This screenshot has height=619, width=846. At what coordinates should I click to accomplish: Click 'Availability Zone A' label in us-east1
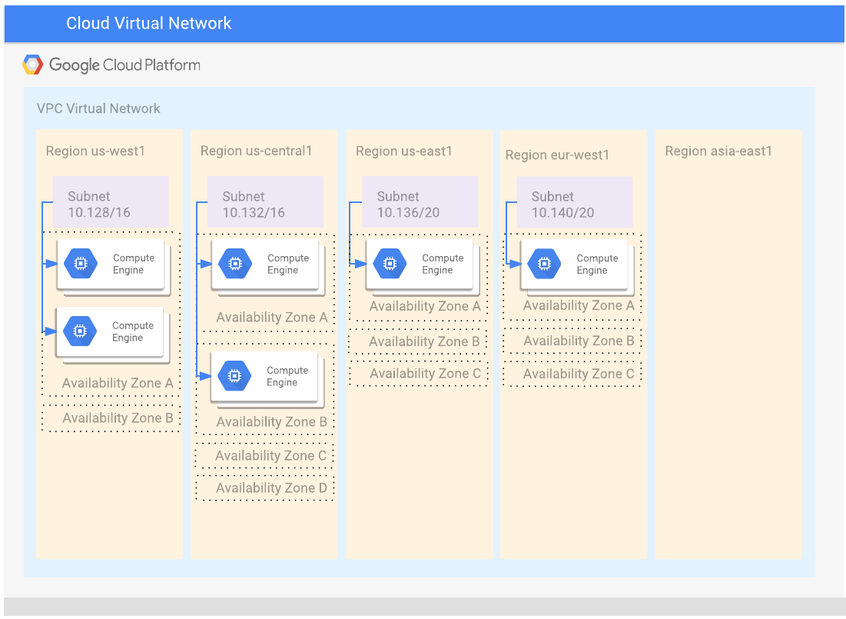[425, 307]
